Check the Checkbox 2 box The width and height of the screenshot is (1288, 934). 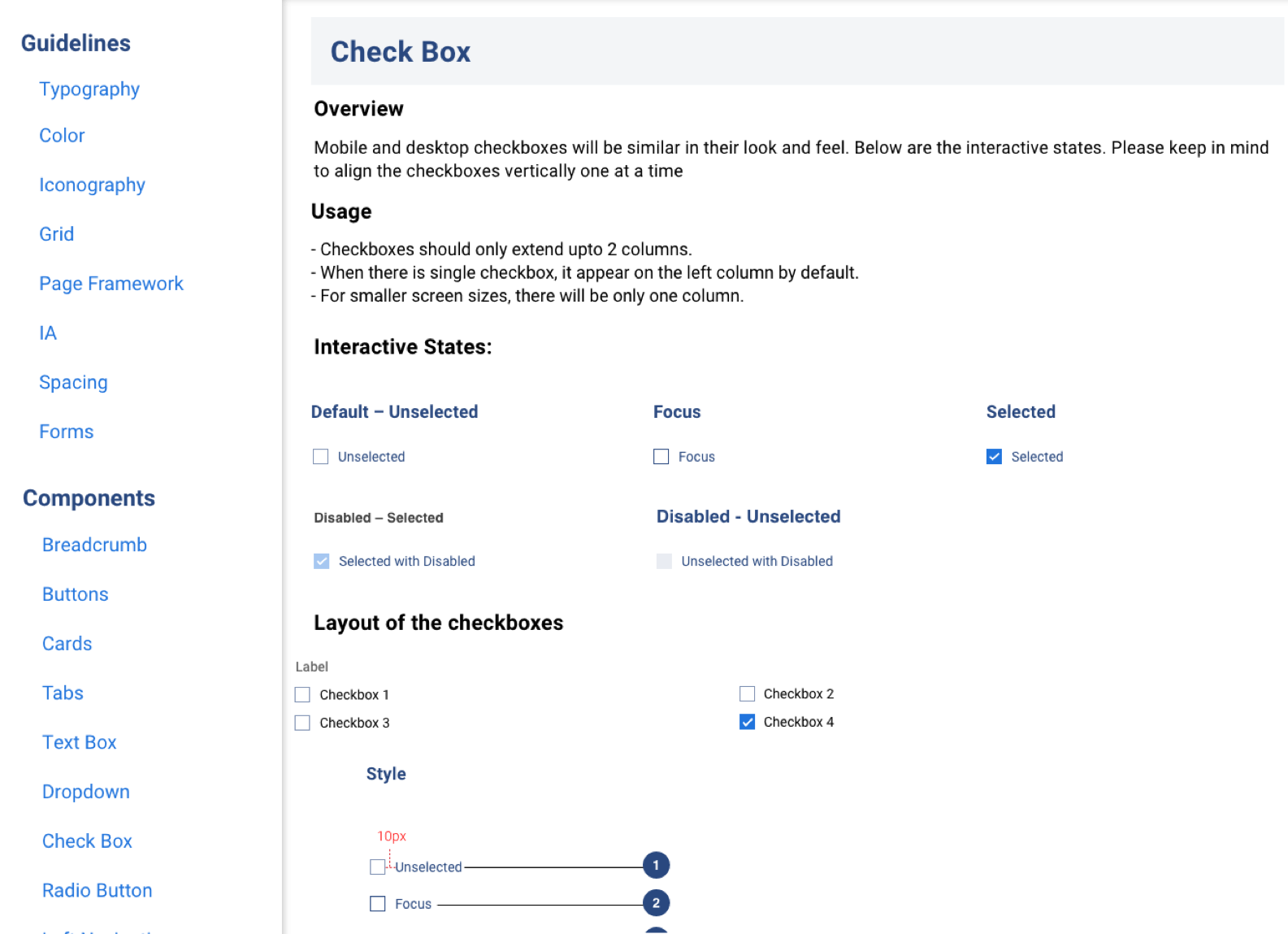pyautogui.click(x=748, y=694)
